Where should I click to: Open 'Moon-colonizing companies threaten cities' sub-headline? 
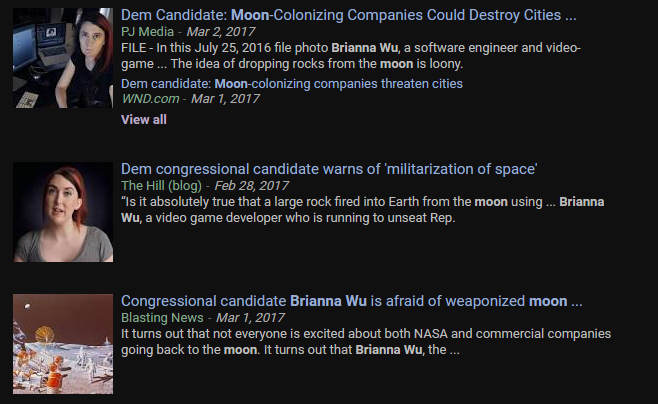[292, 84]
